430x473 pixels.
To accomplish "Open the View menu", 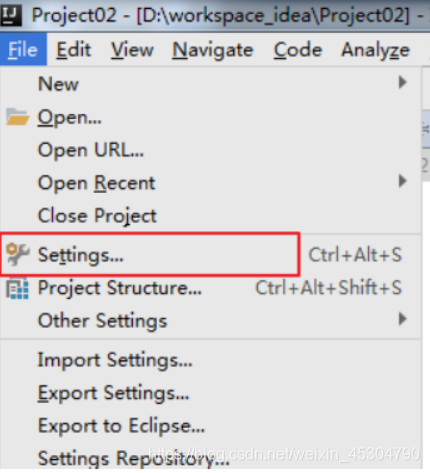I will [132, 50].
